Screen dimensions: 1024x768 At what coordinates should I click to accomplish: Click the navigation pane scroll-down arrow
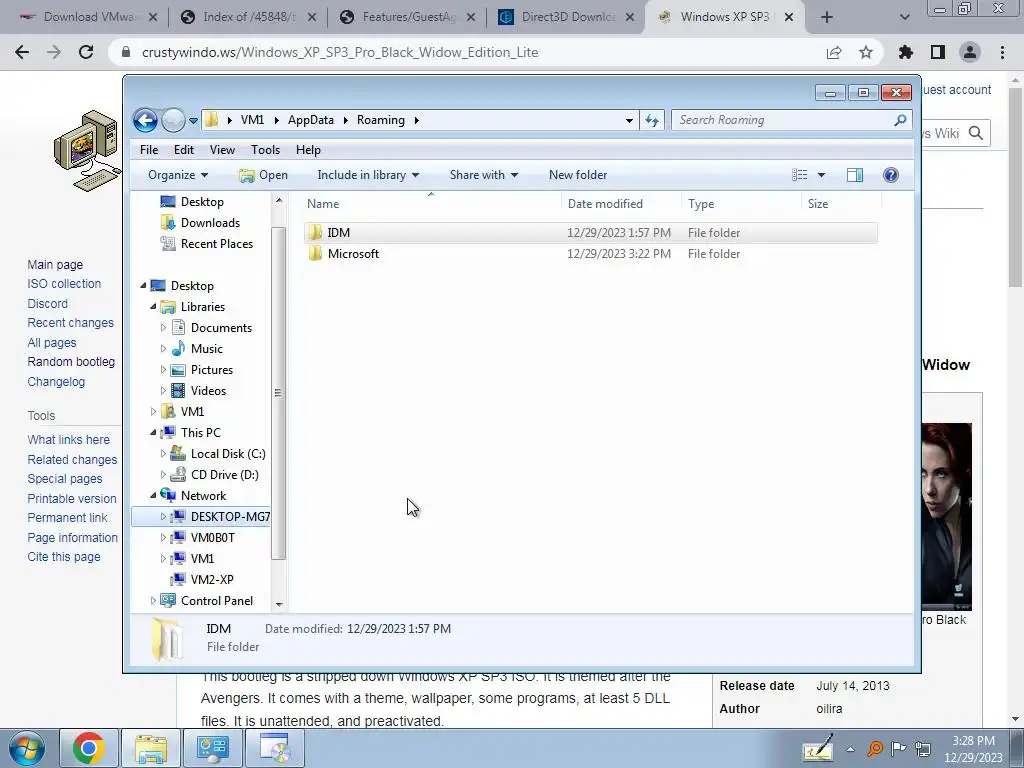279,605
